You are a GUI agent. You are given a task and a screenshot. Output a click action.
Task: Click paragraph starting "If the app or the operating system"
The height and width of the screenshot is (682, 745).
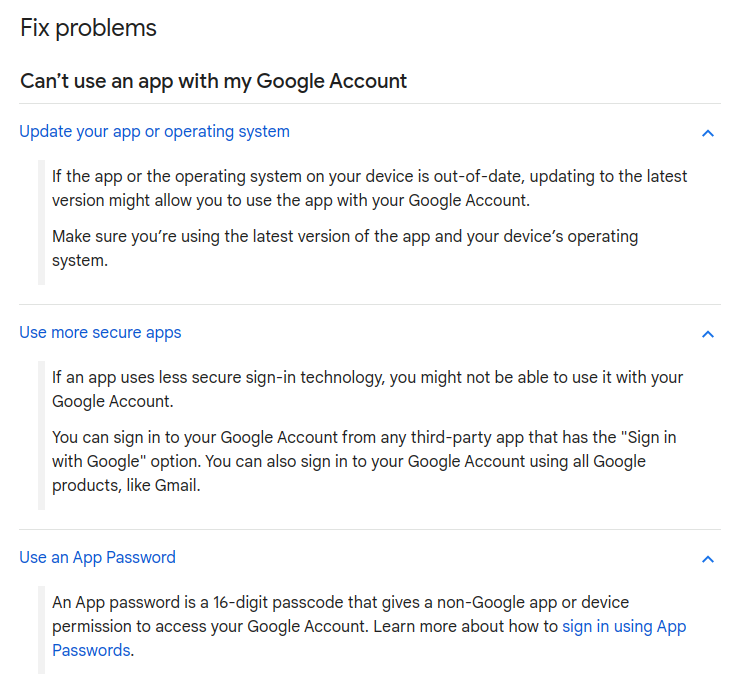[369, 188]
